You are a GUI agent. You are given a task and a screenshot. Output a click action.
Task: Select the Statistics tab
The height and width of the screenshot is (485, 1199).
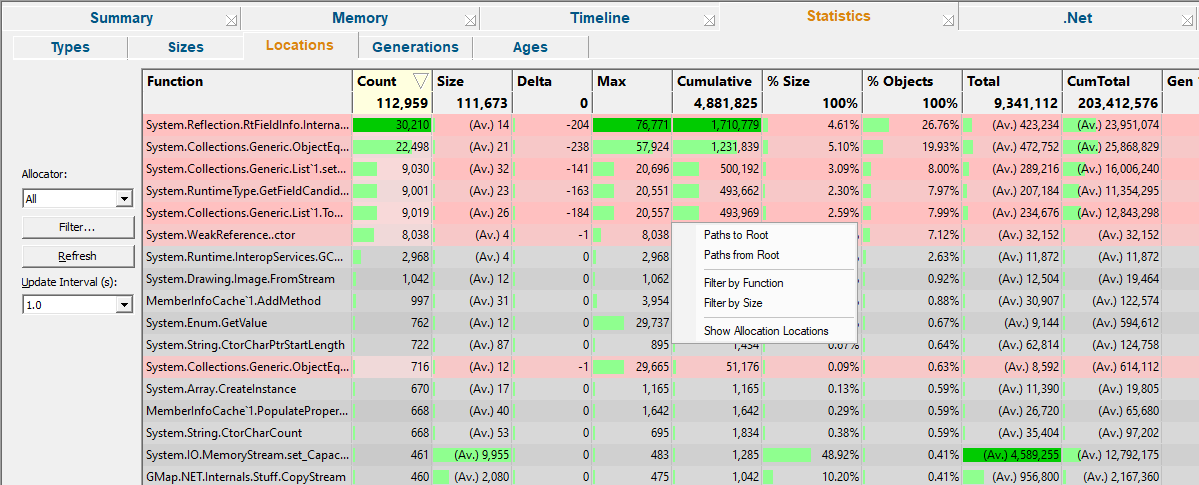pyautogui.click(x=838, y=16)
